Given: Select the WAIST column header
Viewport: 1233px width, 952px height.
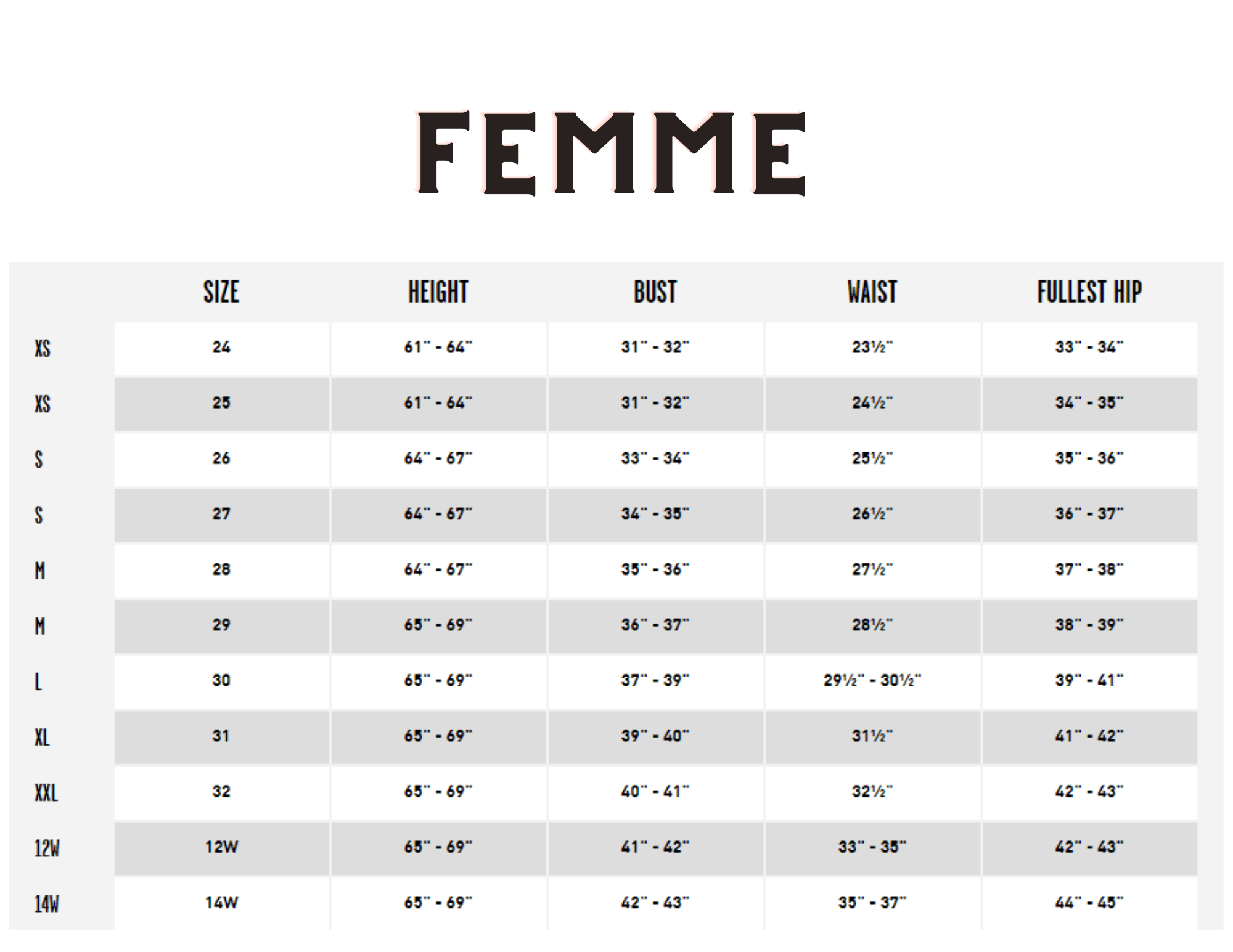Looking at the screenshot, I should [x=872, y=292].
